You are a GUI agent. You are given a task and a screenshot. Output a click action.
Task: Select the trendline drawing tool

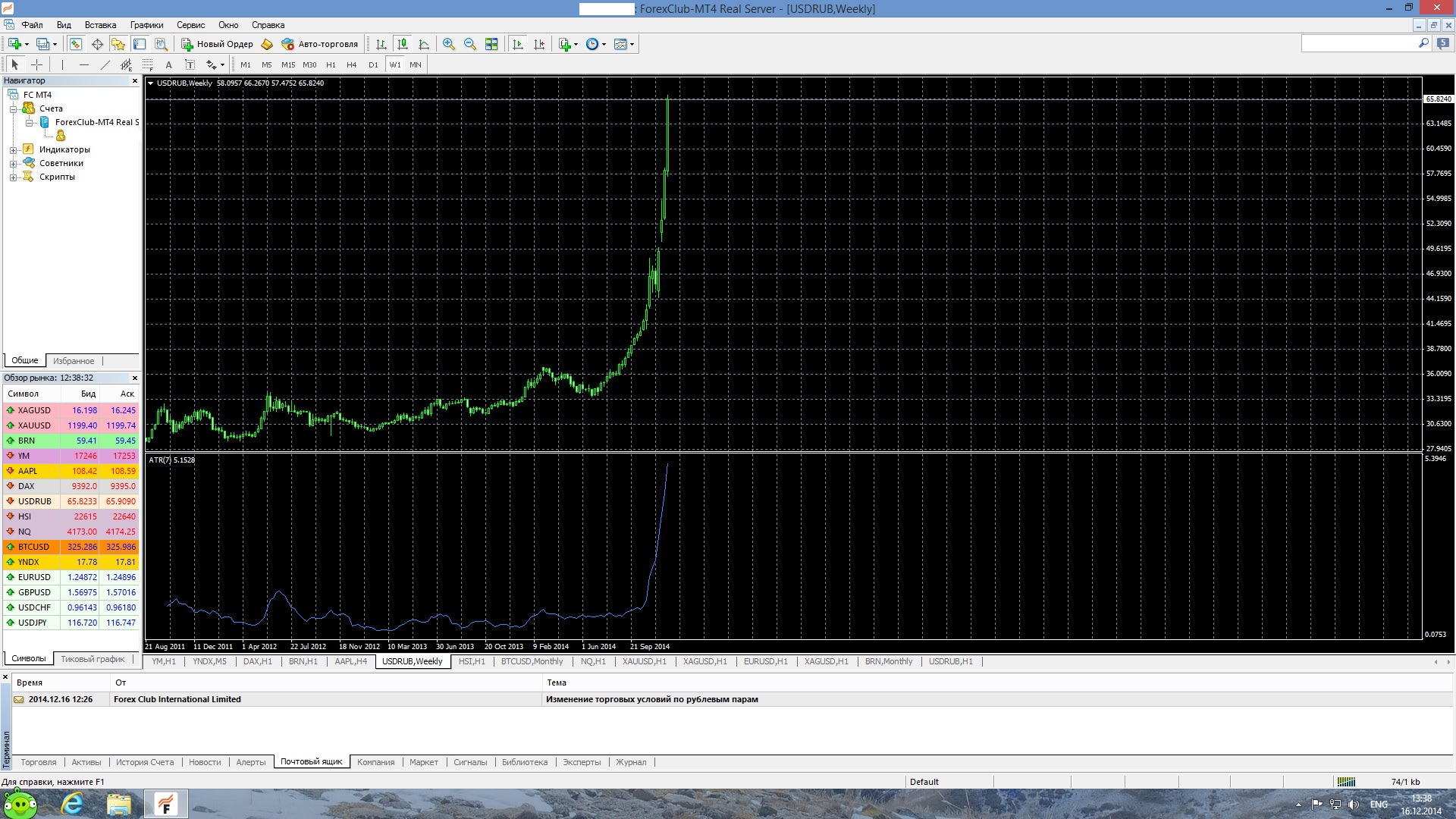105,64
